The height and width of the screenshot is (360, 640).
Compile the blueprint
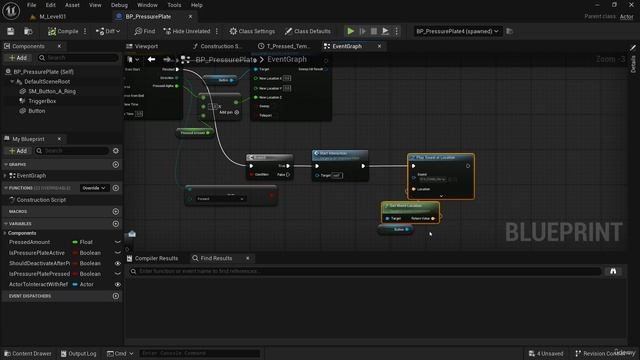(x=63, y=31)
